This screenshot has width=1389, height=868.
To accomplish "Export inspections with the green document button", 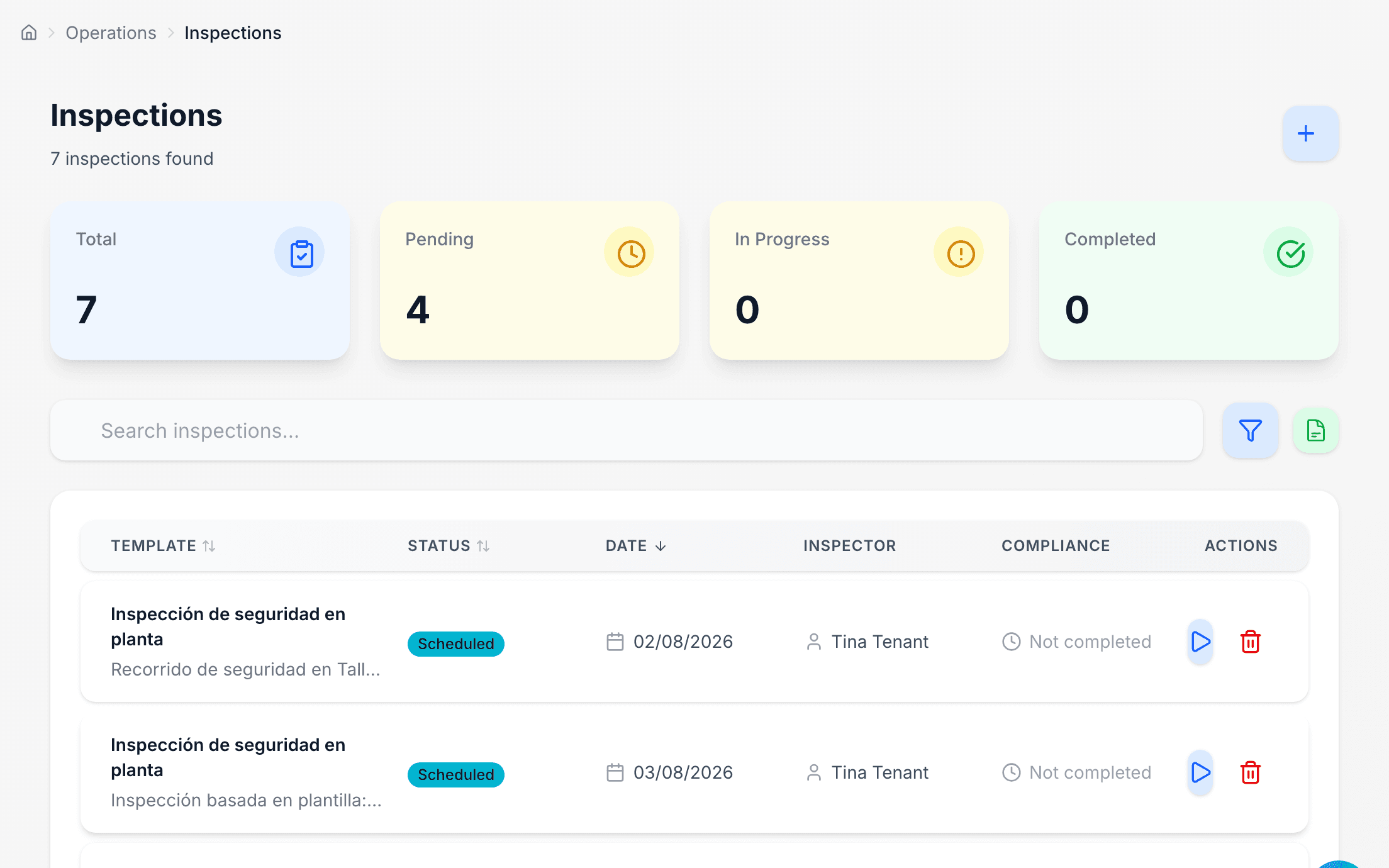I will coord(1315,430).
